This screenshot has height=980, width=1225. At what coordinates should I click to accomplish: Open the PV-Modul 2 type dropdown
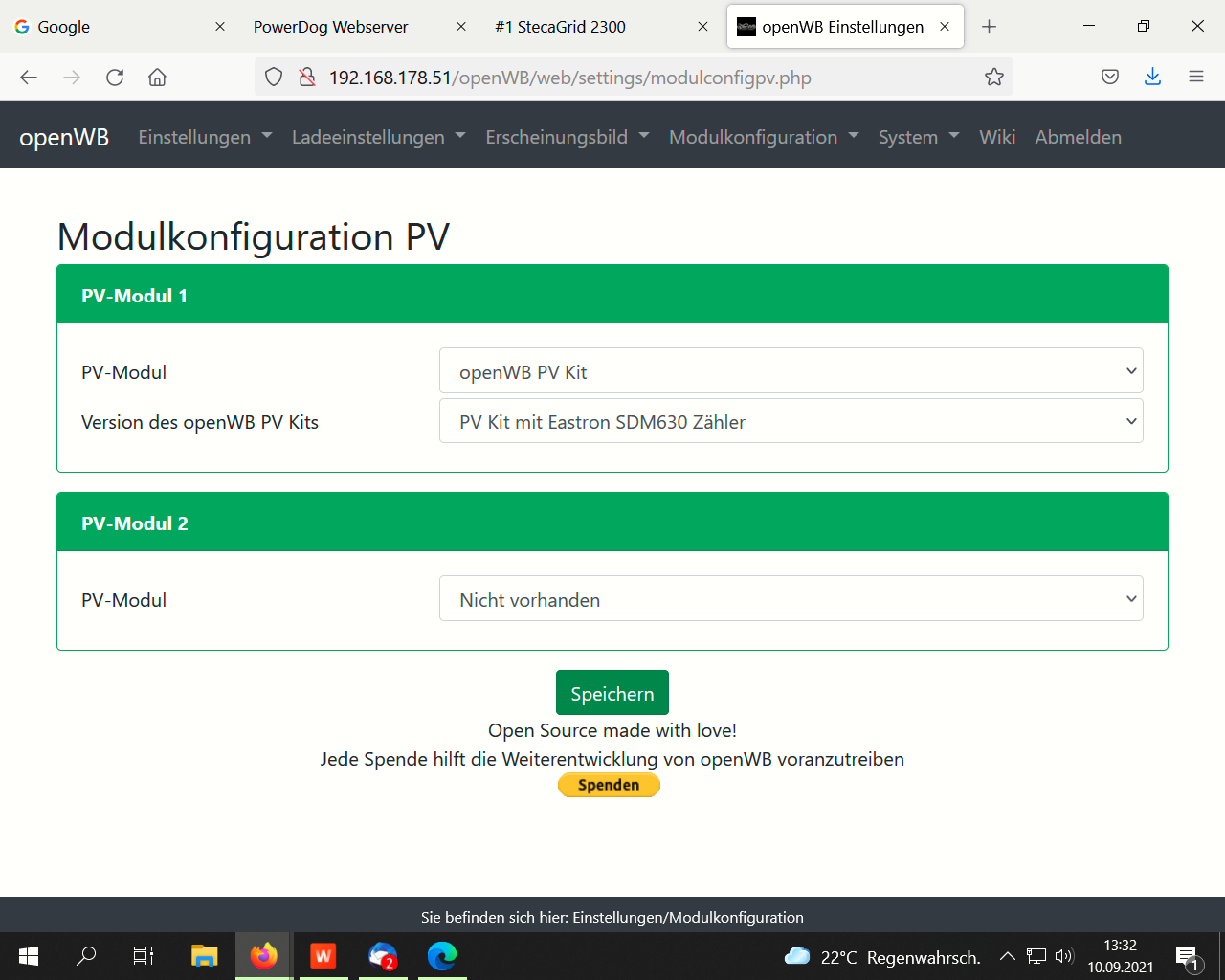pos(791,599)
